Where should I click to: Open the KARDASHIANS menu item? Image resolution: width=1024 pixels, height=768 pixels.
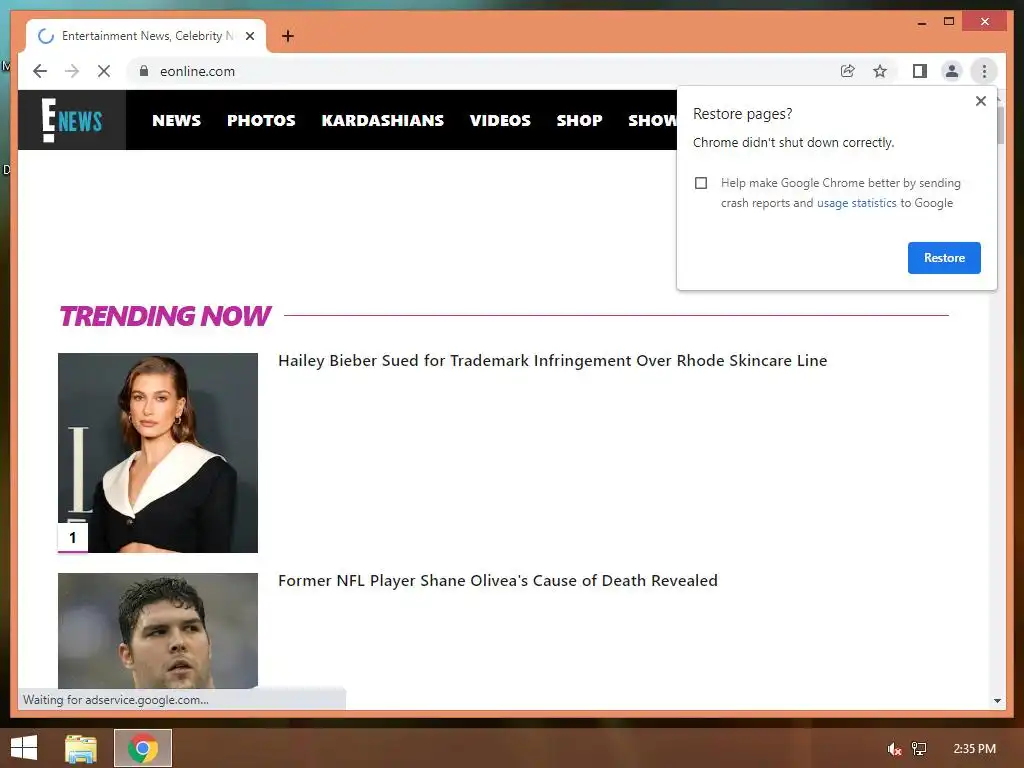383,120
